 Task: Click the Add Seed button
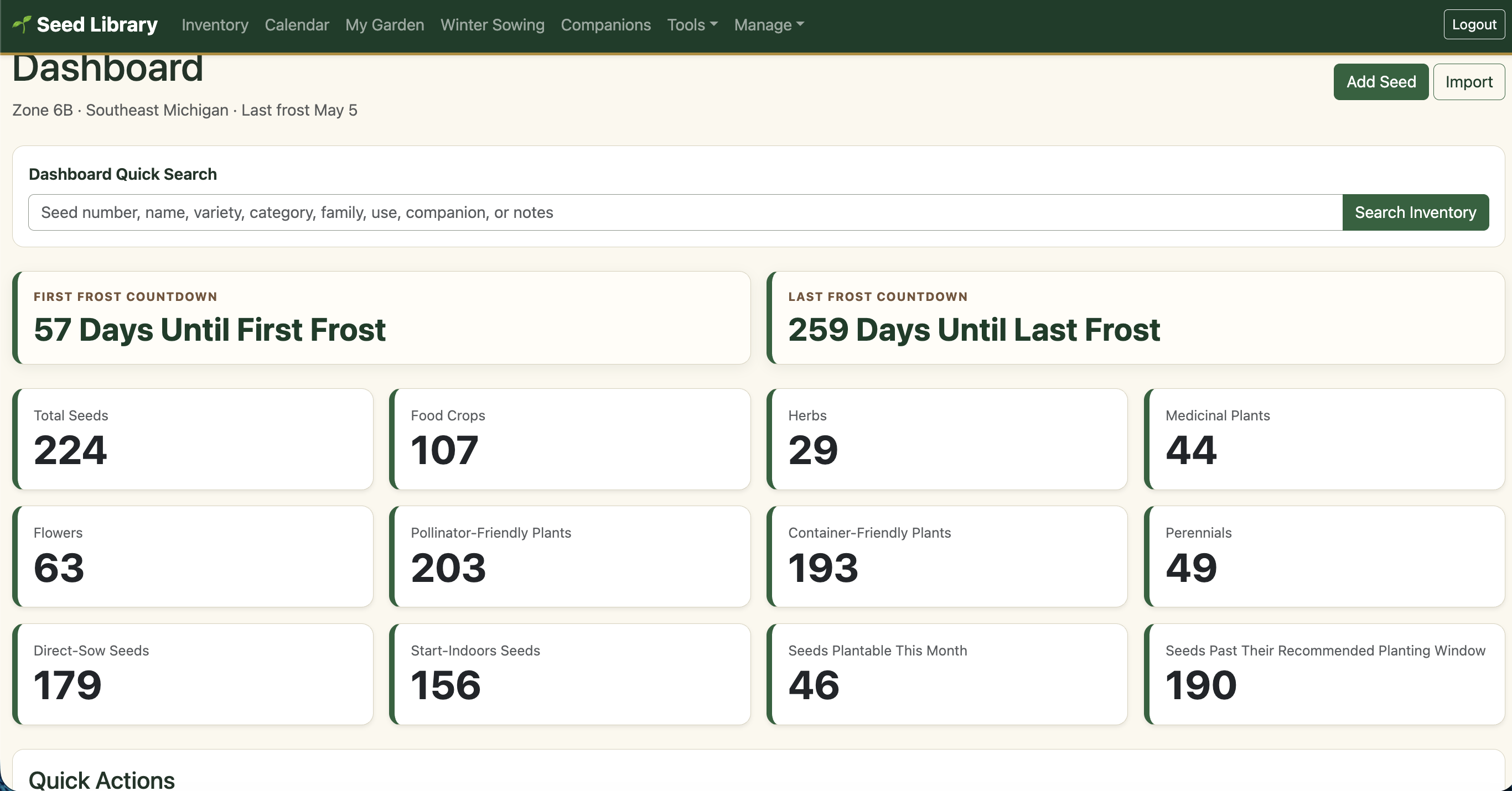(x=1380, y=81)
